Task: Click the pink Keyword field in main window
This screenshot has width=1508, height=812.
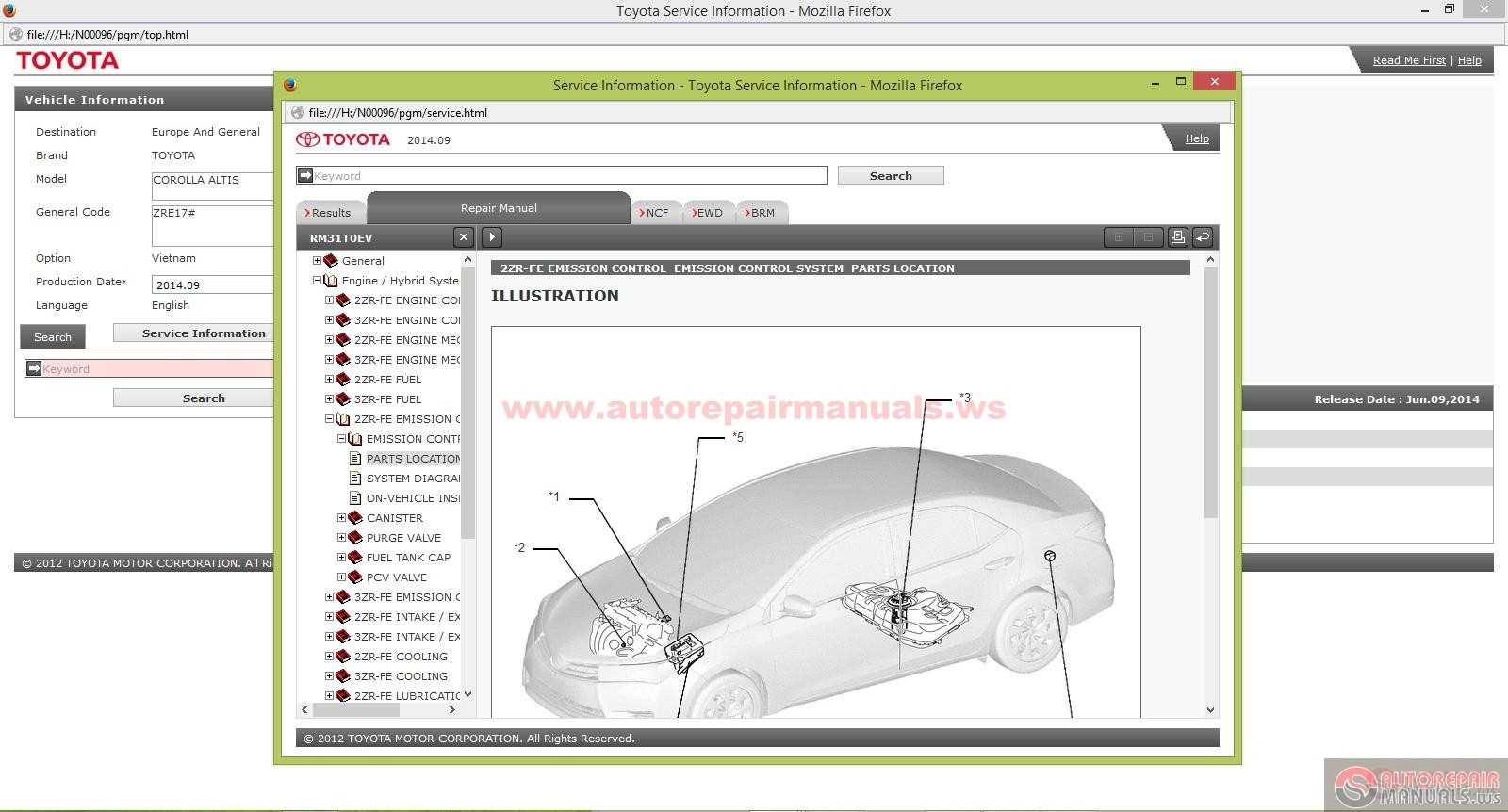Action: click(149, 368)
